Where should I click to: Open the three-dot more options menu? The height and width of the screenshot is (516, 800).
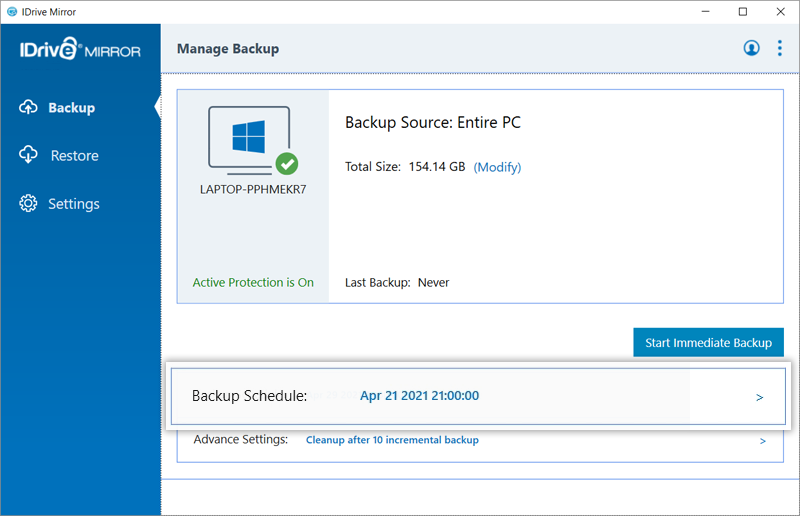(780, 48)
